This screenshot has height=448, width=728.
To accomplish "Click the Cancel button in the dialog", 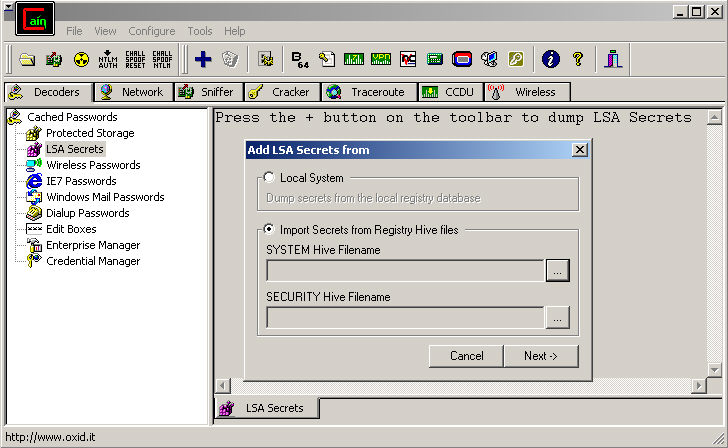I will pos(466,356).
